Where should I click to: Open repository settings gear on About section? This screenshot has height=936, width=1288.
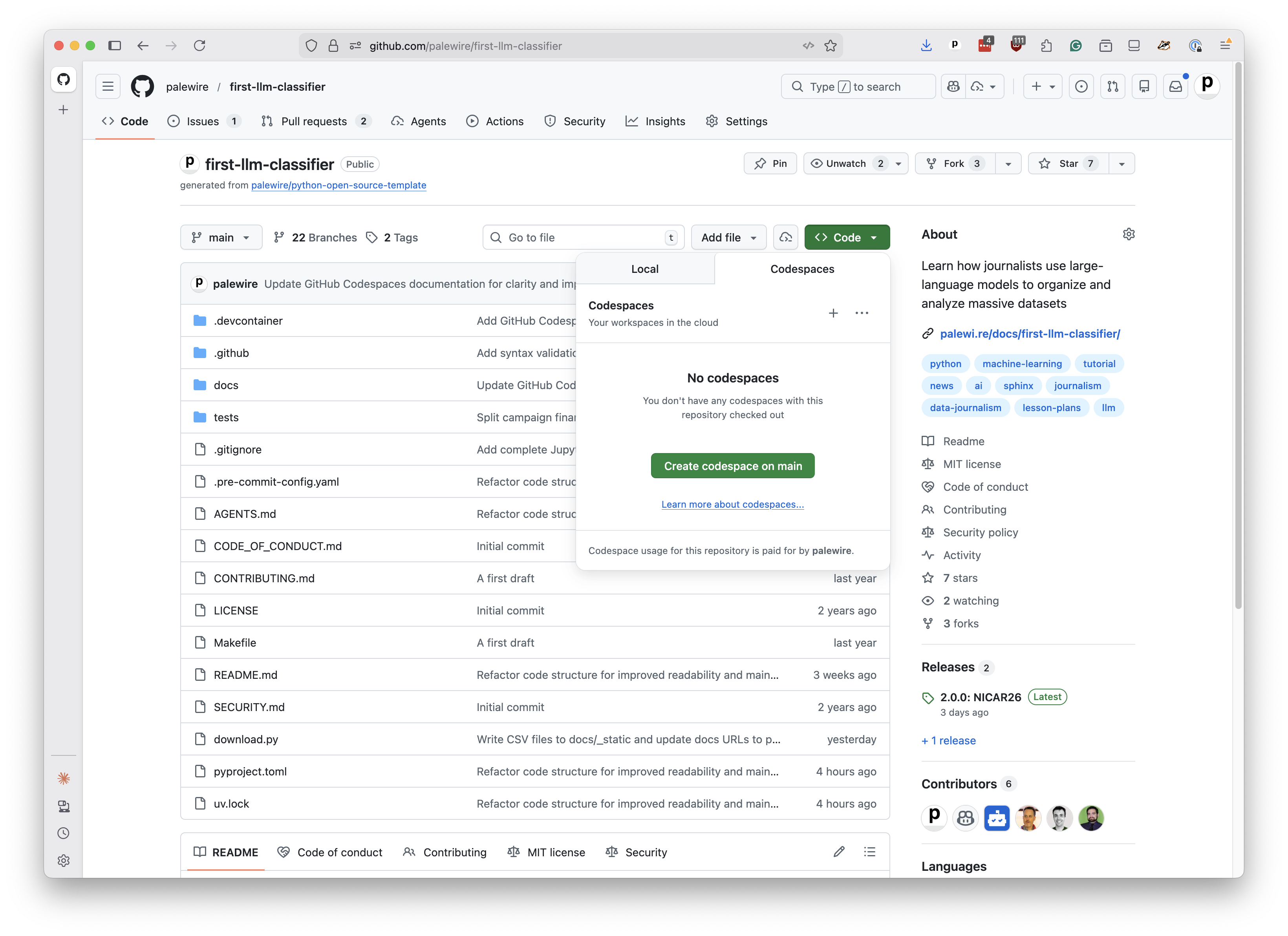(1129, 234)
